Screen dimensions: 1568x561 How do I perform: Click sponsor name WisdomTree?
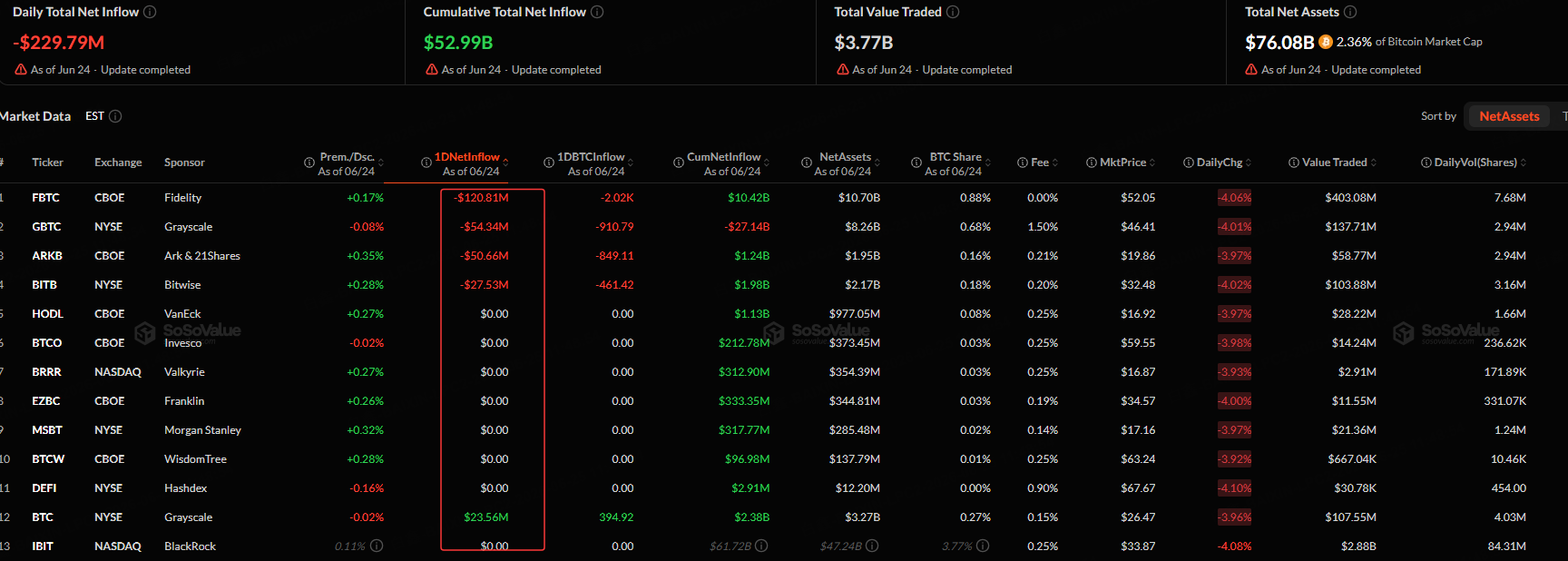[195, 458]
